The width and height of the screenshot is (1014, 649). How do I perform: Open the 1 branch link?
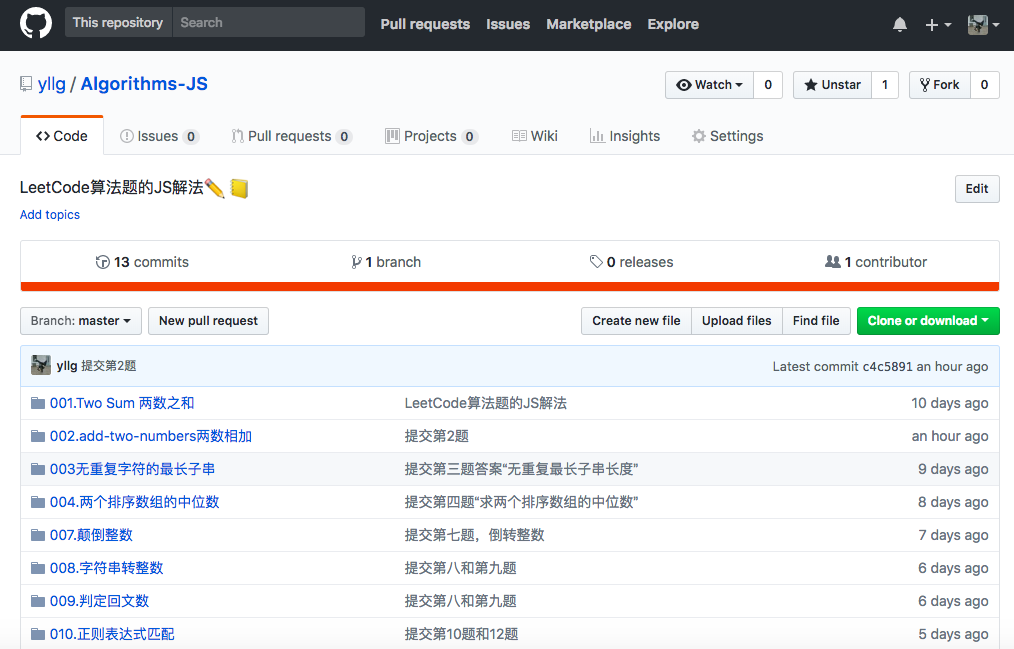(x=386, y=262)
